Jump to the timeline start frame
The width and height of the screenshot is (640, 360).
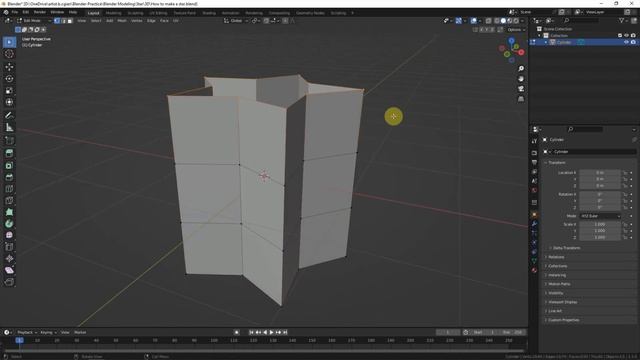[251, 332]
